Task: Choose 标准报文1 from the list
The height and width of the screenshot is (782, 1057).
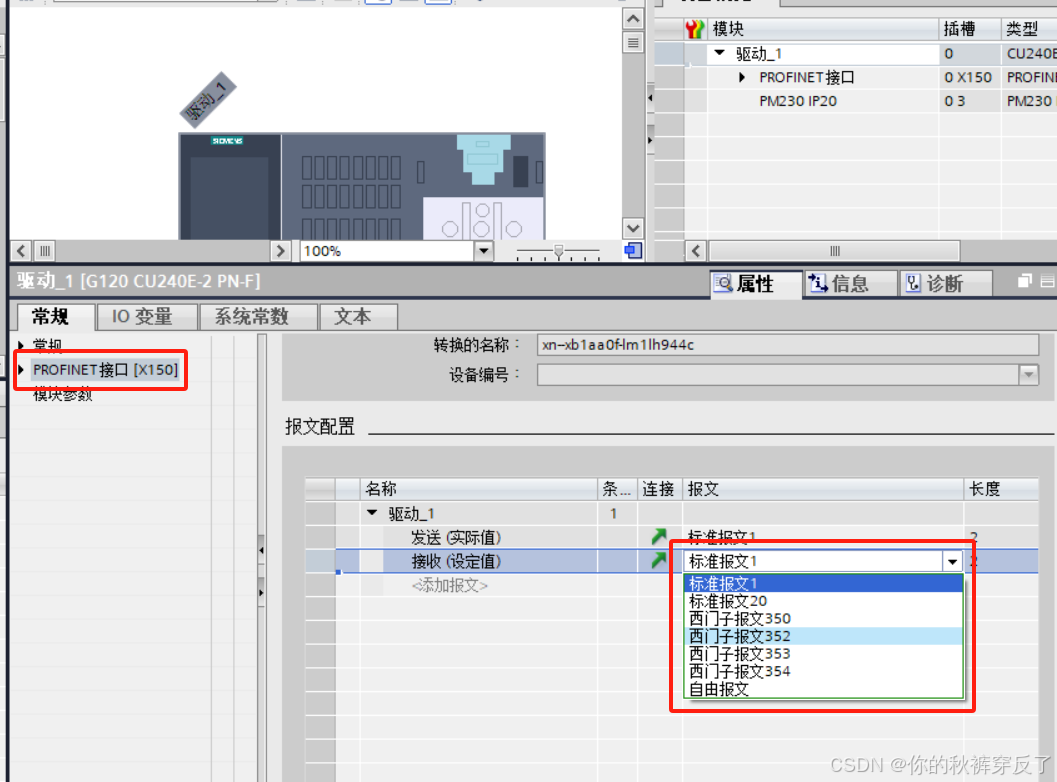Action: (823, 583)
